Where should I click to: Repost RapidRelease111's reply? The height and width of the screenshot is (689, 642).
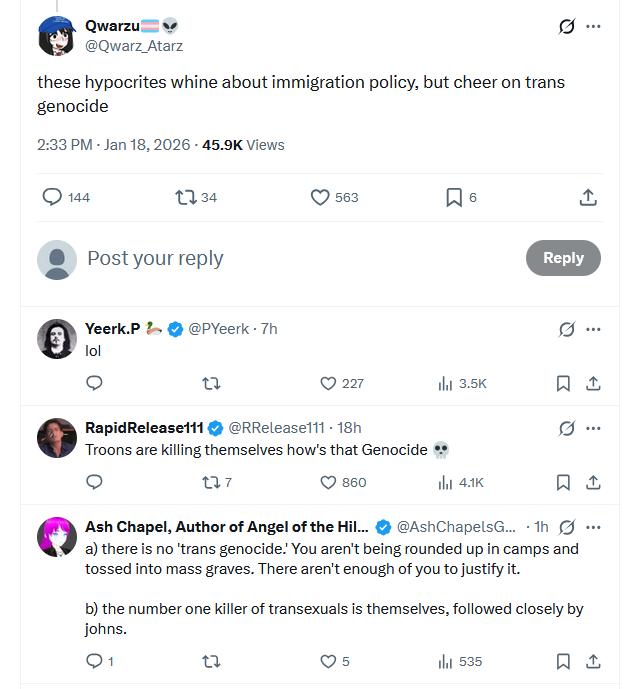210,482
